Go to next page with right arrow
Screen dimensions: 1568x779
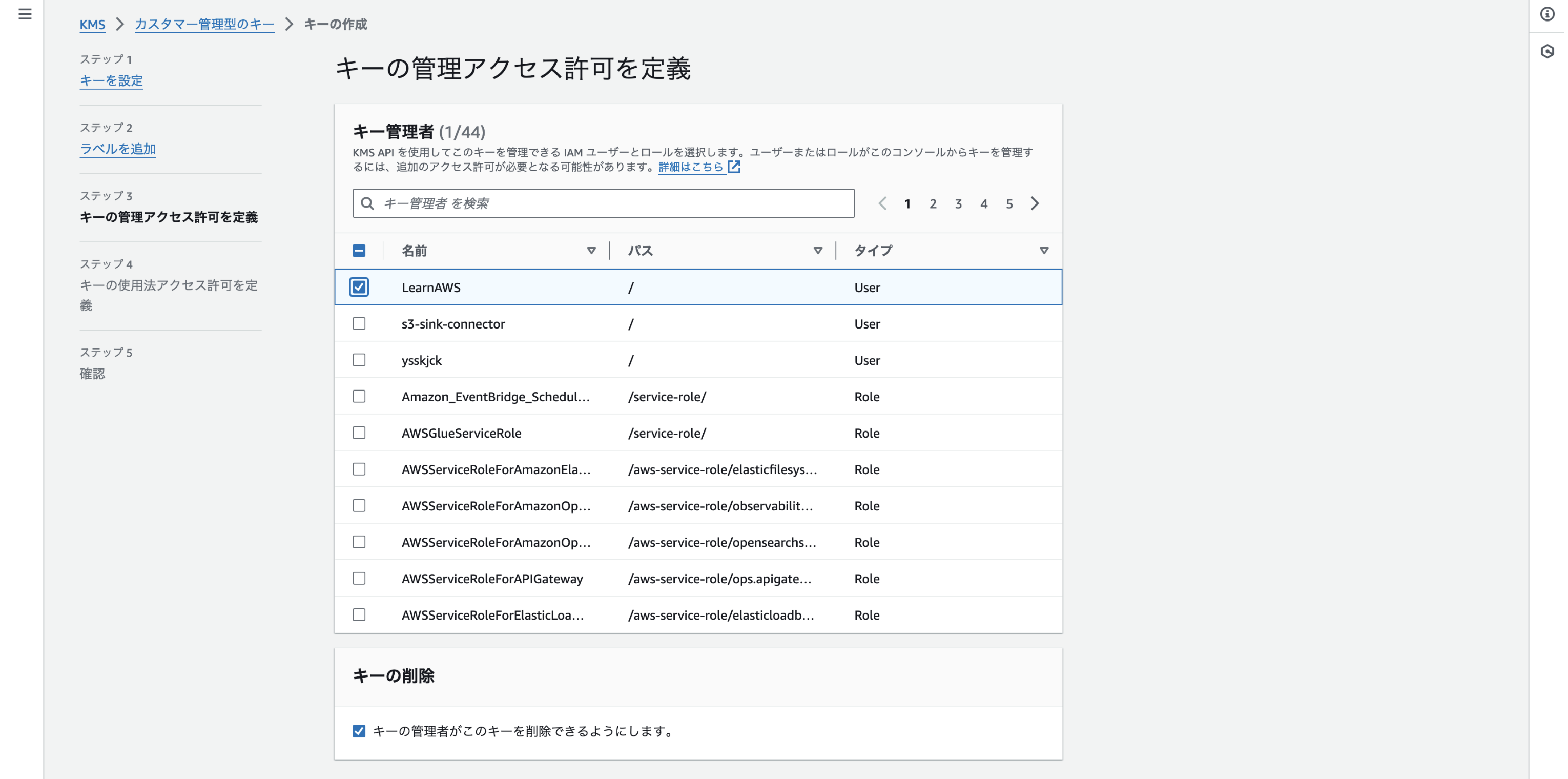1035,203
